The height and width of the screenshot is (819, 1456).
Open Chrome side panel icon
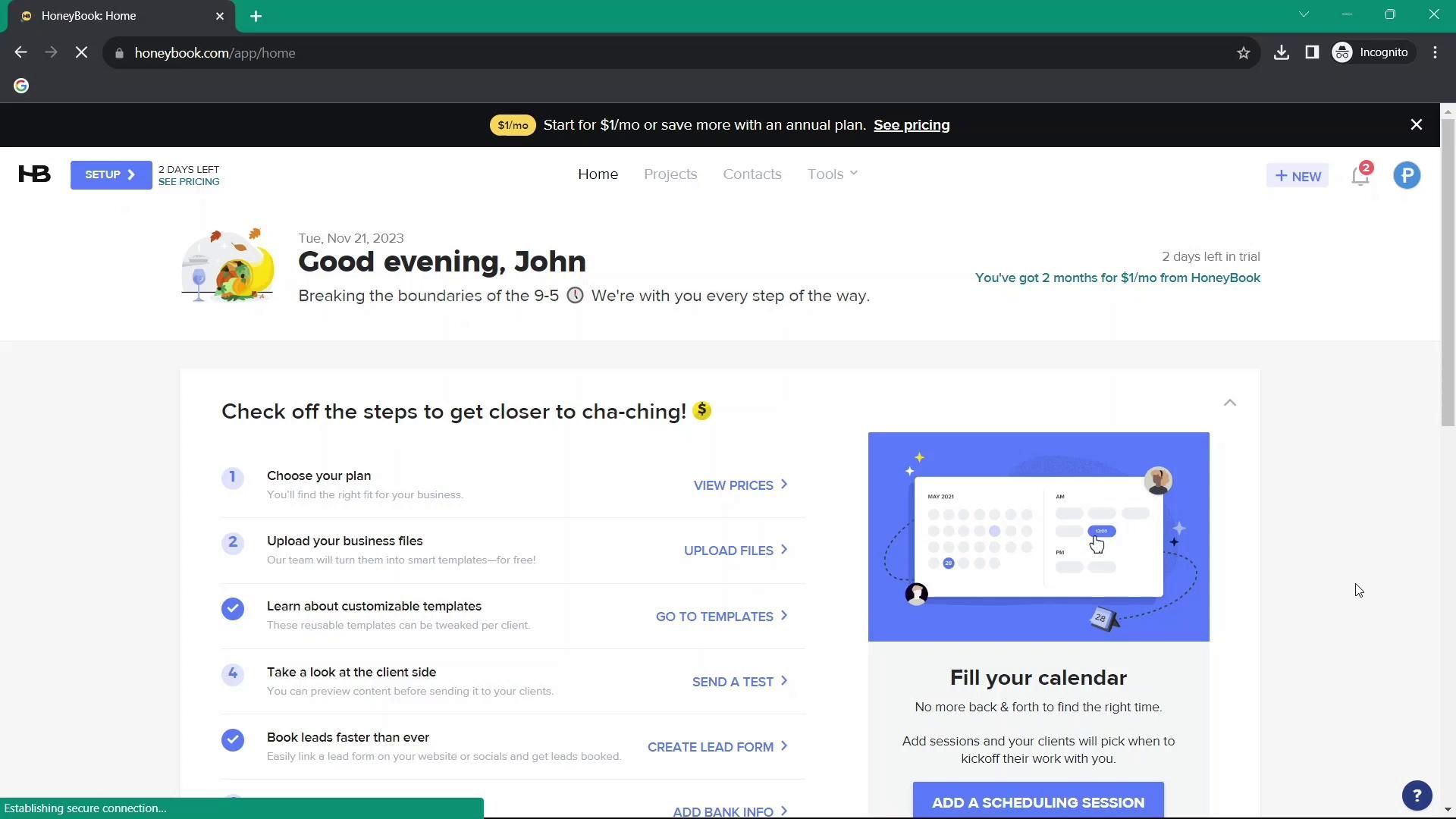(x=1312, y=53)
